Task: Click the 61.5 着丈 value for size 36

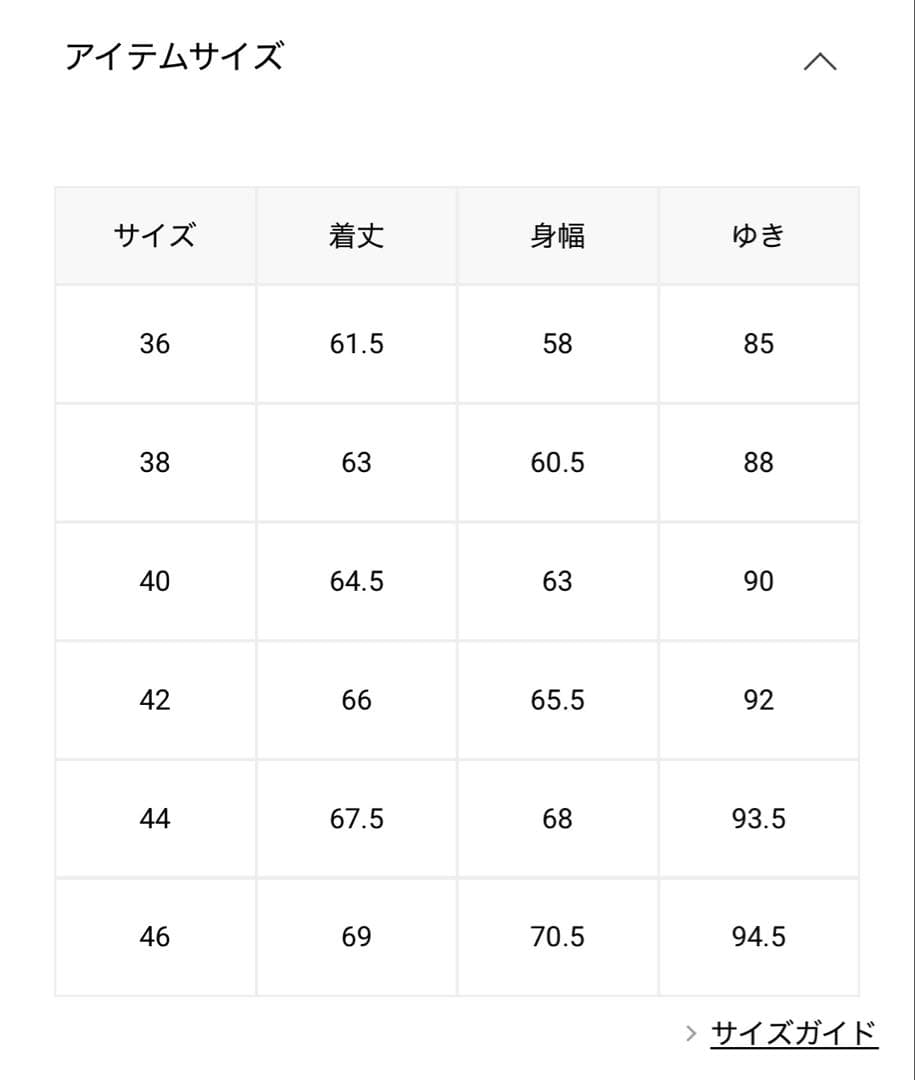Action: click(x=356, y=344)
